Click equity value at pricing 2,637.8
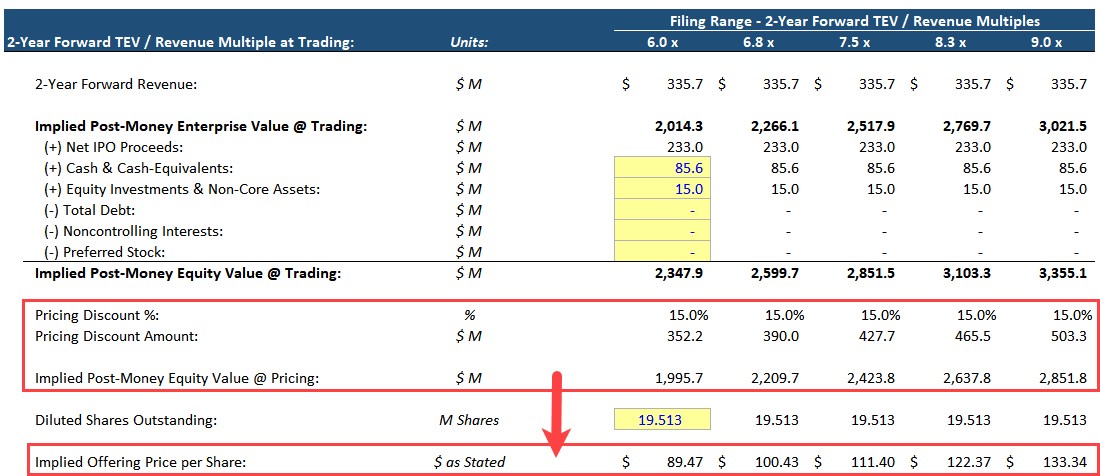 coord(967,379)
